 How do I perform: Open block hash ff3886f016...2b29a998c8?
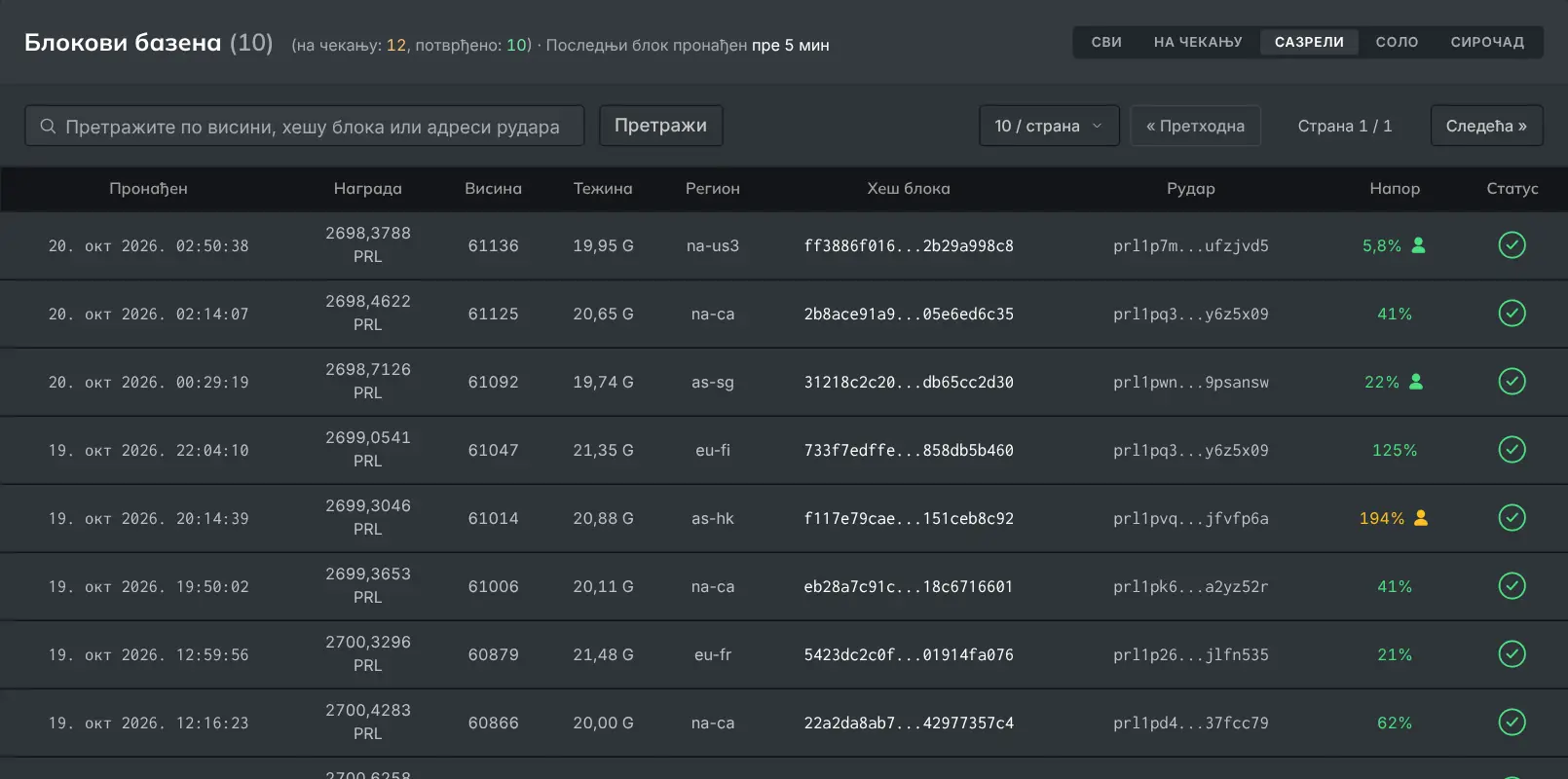(909, 246)
